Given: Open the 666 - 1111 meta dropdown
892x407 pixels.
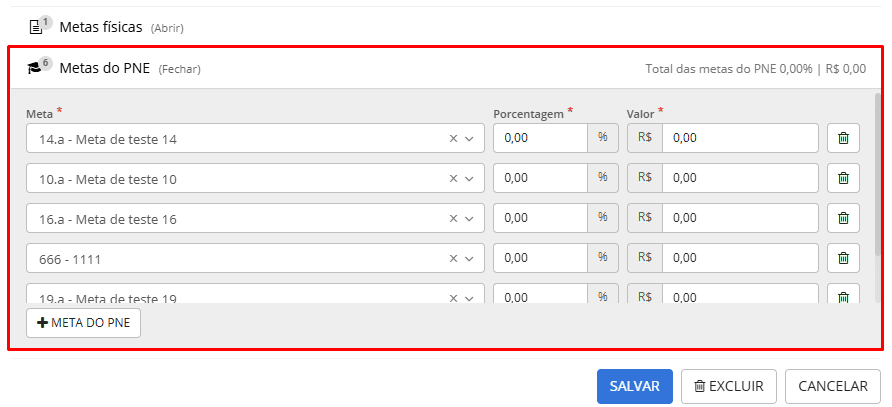Looking at the screenshot, I should click(469, 258).
